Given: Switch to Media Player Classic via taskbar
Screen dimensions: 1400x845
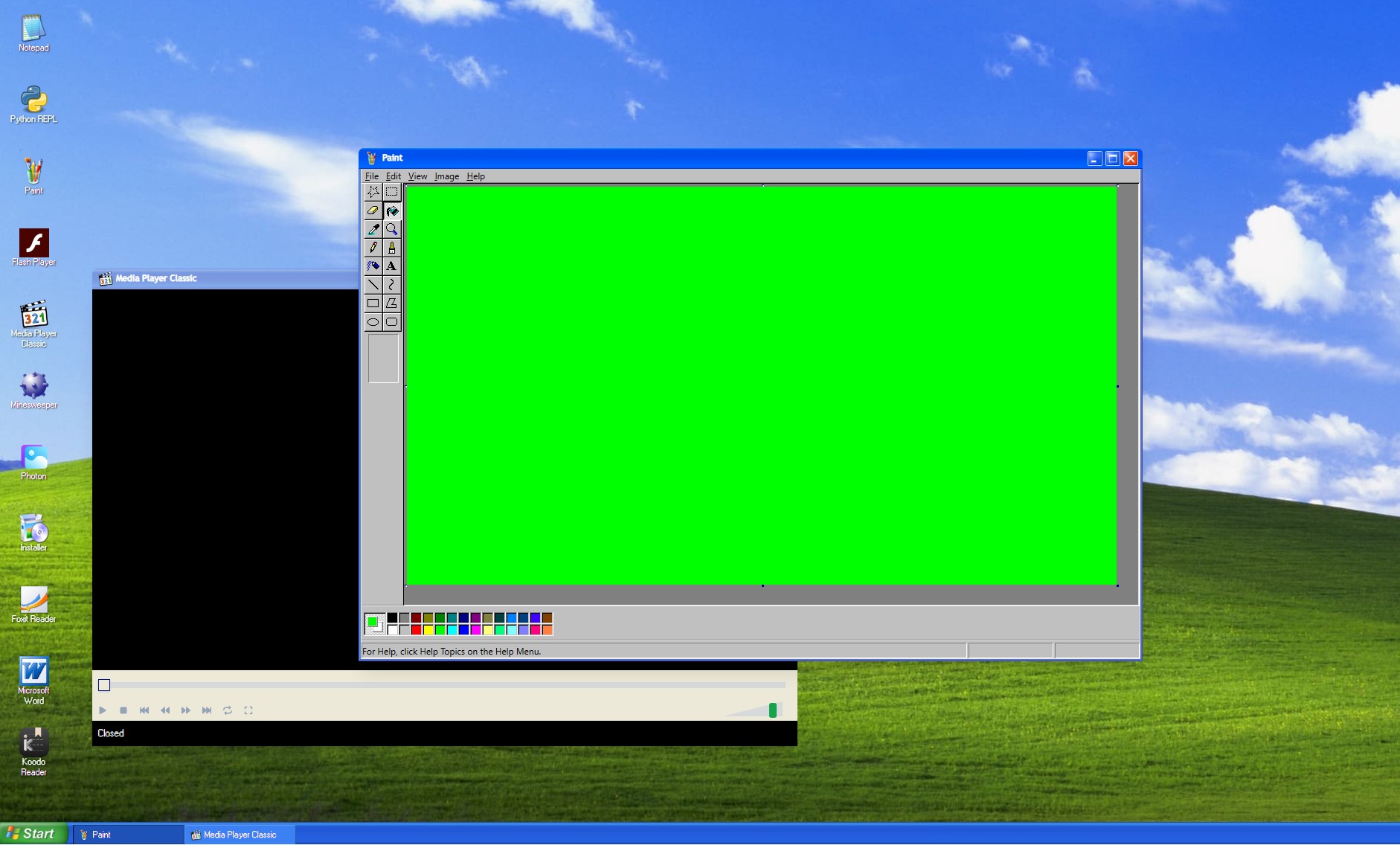Looking at the screenshot, I should tap(238, 834).
